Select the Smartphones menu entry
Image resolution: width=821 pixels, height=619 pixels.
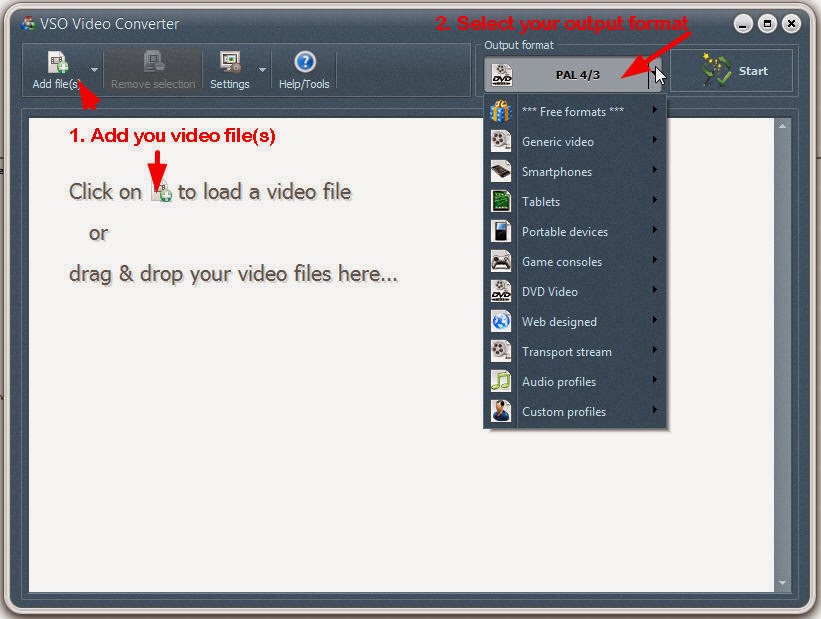pyautogui.click(x=575, y=171)
